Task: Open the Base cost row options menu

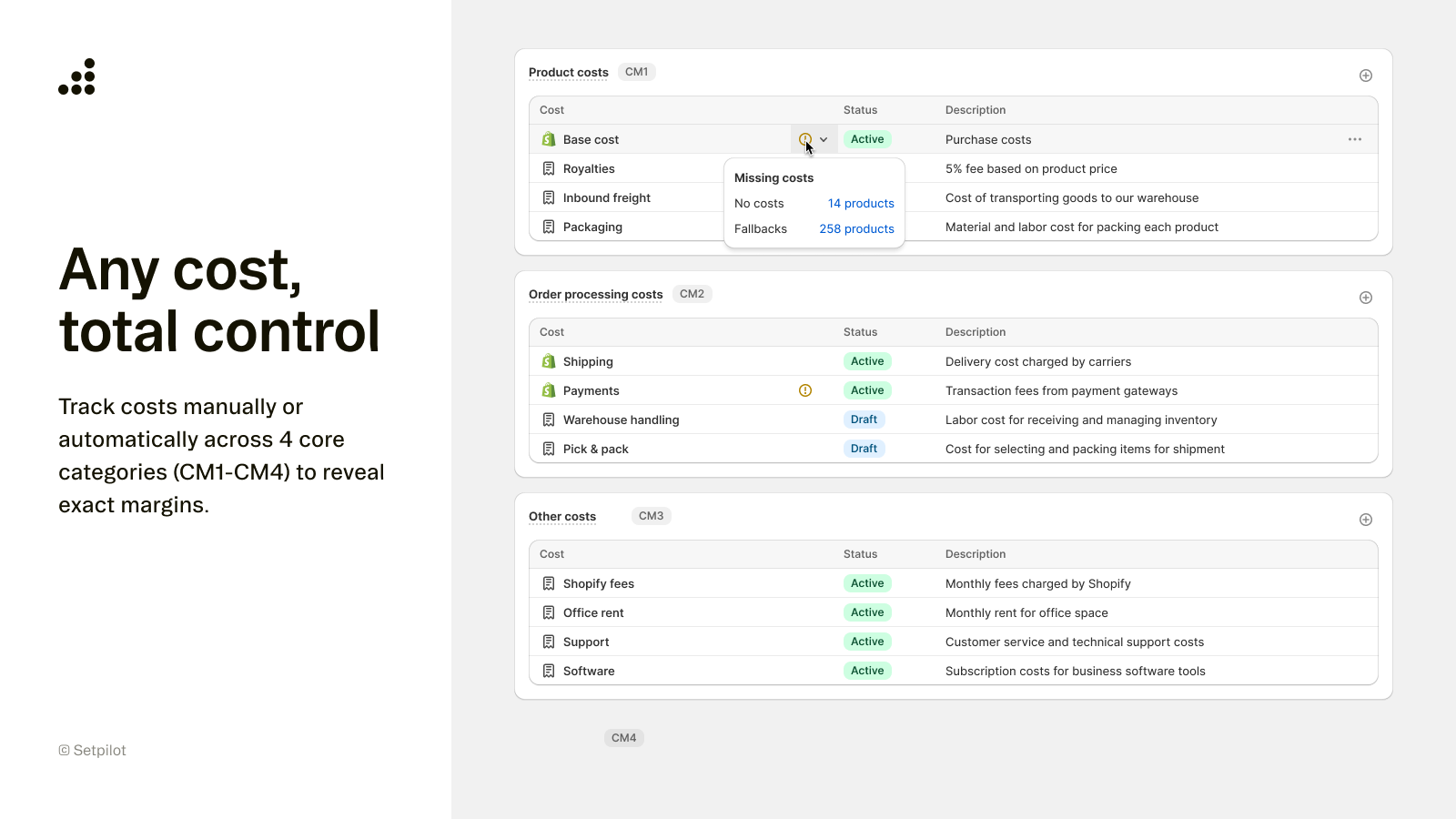Action: pos(1354,139)
